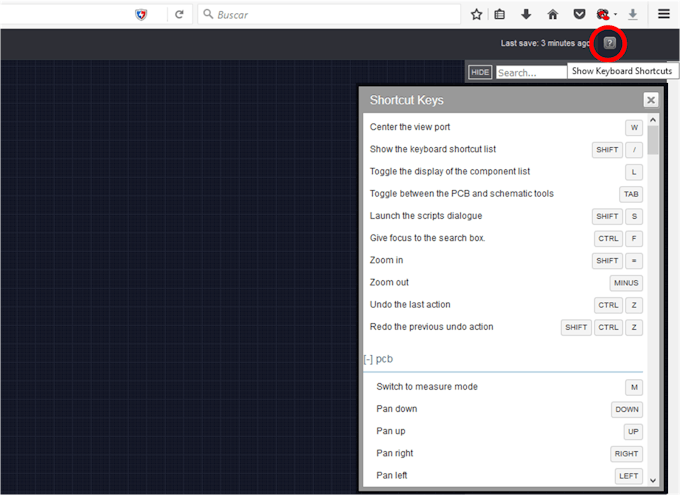Click the grey download tray icon
Viewport: 680px width, 495px height.
pyautogui.click(x=633, y=15)
